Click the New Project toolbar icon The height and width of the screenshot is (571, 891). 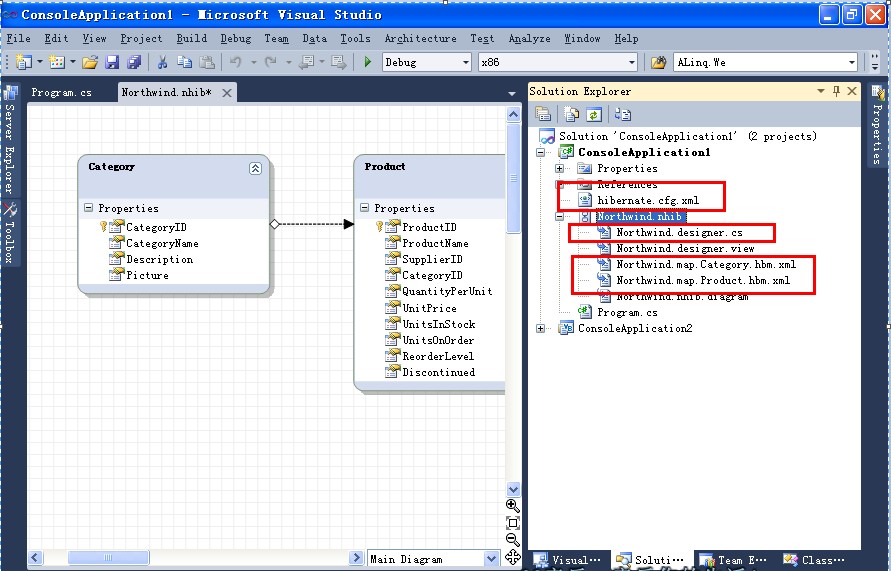[24, 62]
